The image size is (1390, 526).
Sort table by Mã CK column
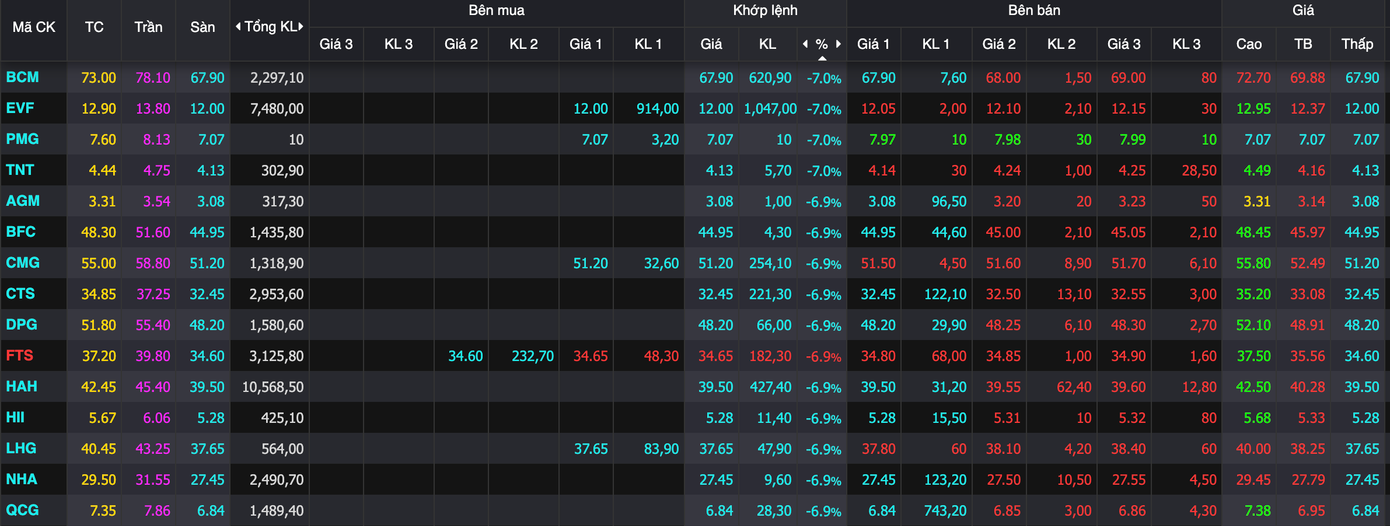click(33, 27)
